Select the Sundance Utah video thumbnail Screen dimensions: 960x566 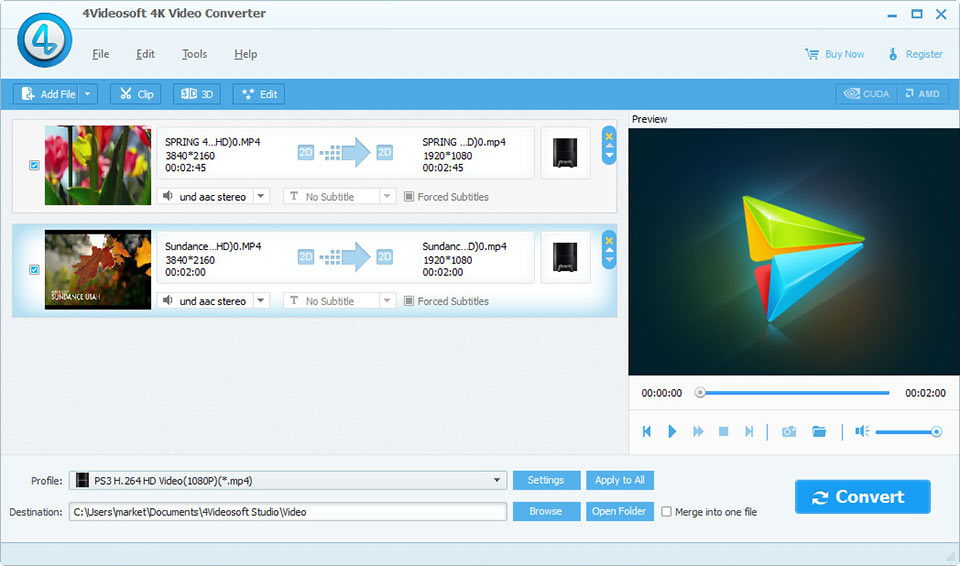click(x=97, y=270)
